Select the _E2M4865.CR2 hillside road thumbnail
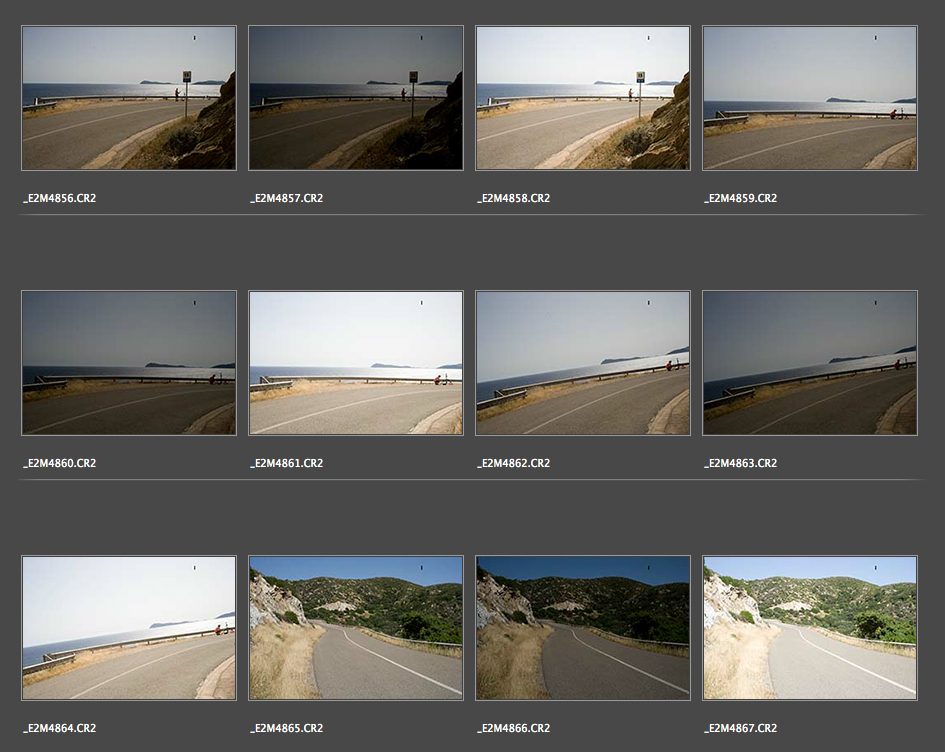This screenshot has height=752, width=945. pyautogui.click(x=356, y=628)
